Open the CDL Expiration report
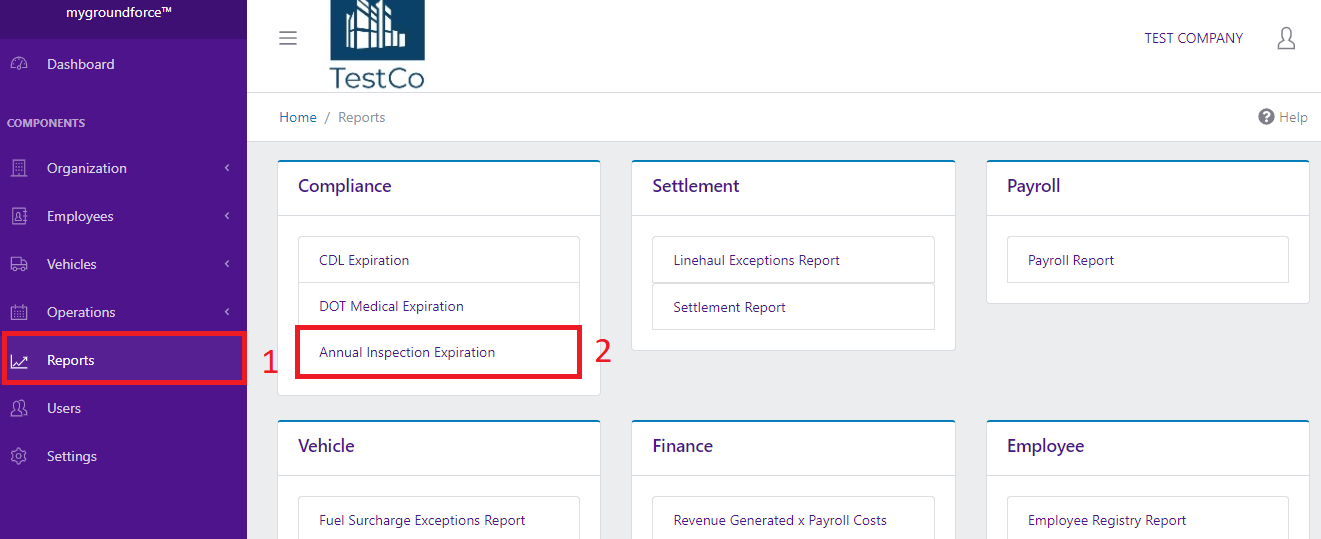Screen dimensions: 1321x539 (x=364, y=260)
